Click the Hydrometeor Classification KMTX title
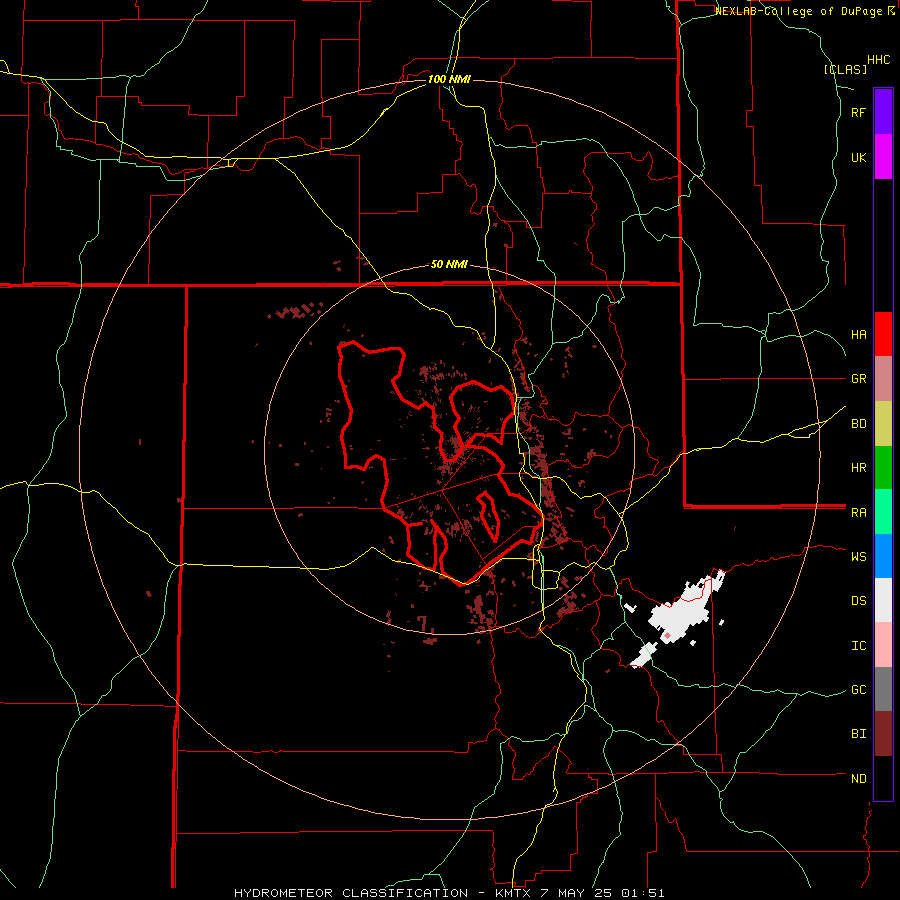Image resolution: width=900 pixels, height=900 pixels. pyautogui.click(x=449, y=893)
